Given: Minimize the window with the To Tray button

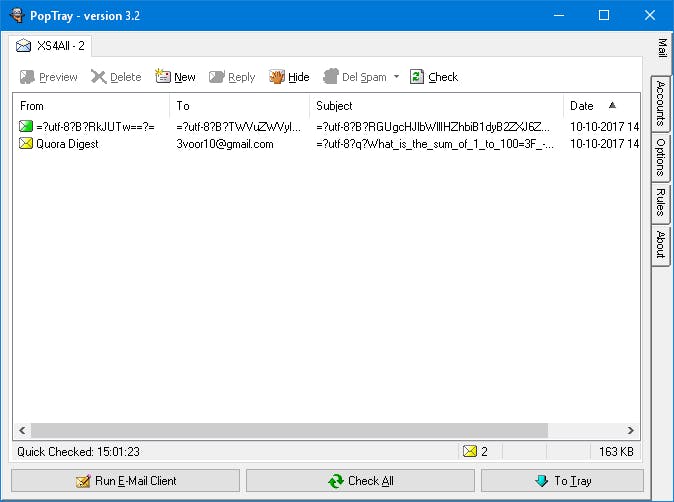Looking at the screenshot, I should 562,481.
